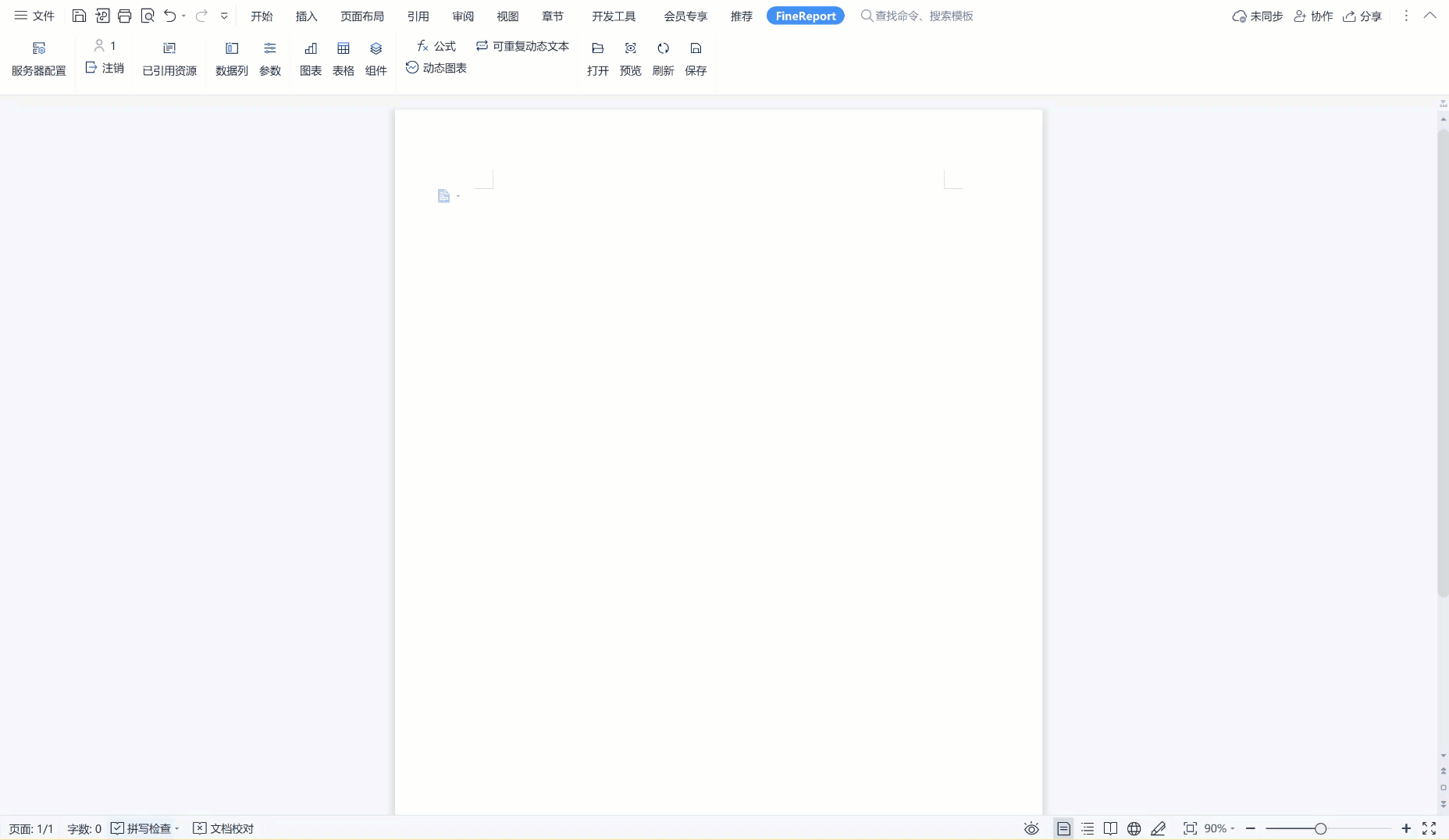Open the 文件 file menu
The image size is (1449, 840).
(x=34, y=16)
